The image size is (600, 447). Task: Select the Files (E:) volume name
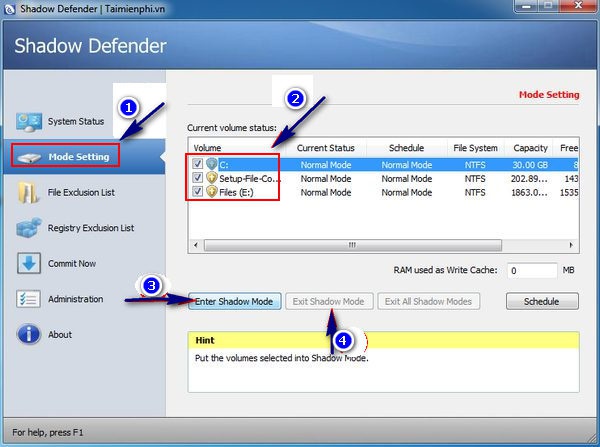pos(236,193)
